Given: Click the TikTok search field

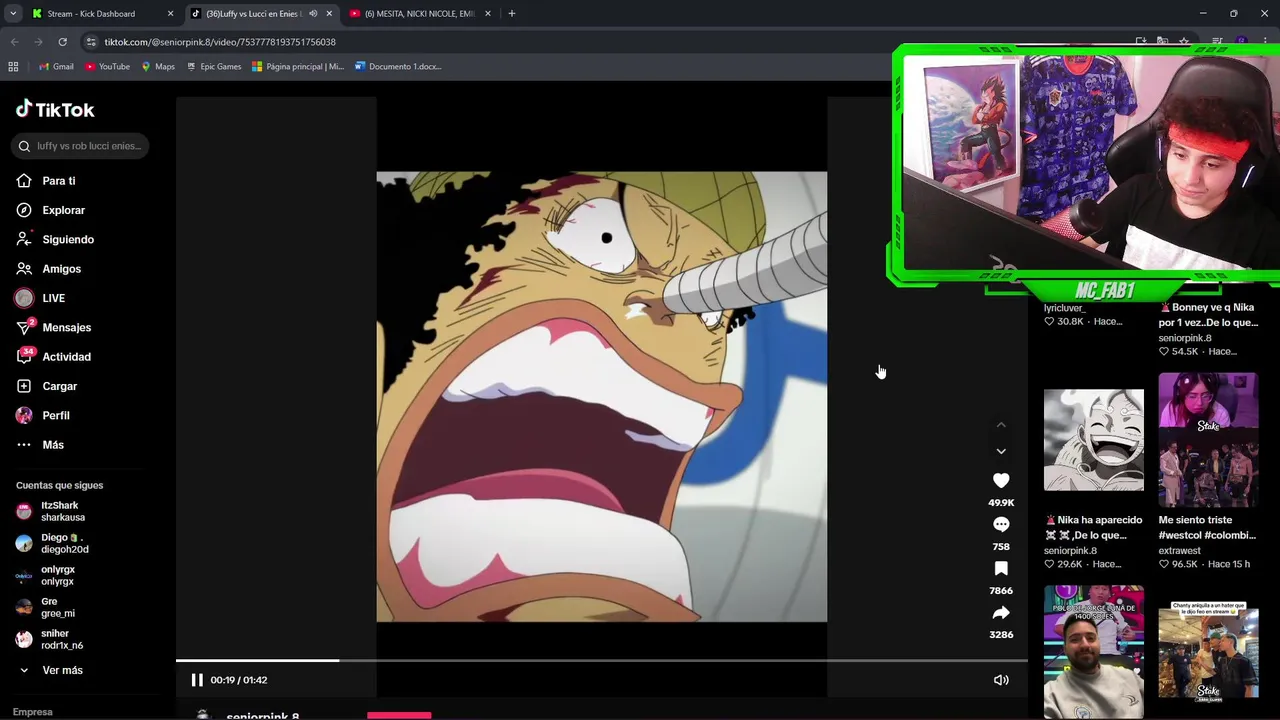Looking at the screenshot, I should pyautogui.click(x=81, y=146).
